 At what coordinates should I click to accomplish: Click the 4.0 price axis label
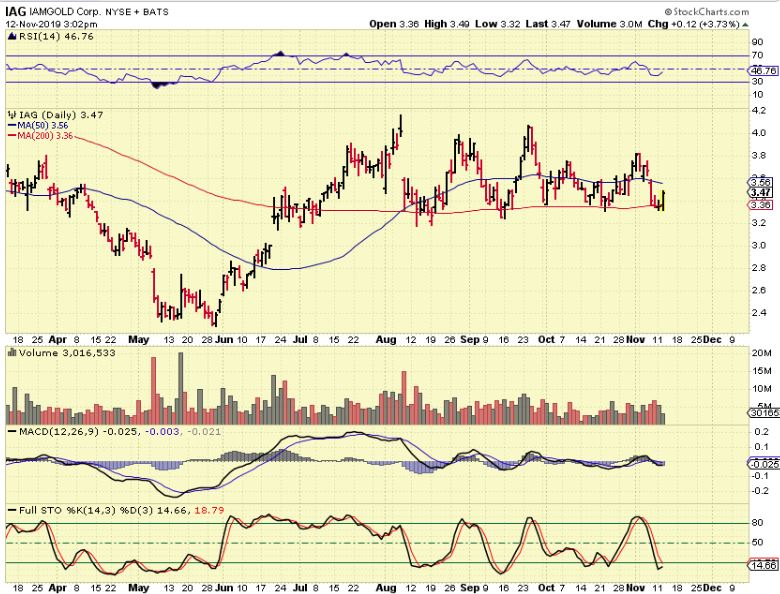tap(759, 133)
